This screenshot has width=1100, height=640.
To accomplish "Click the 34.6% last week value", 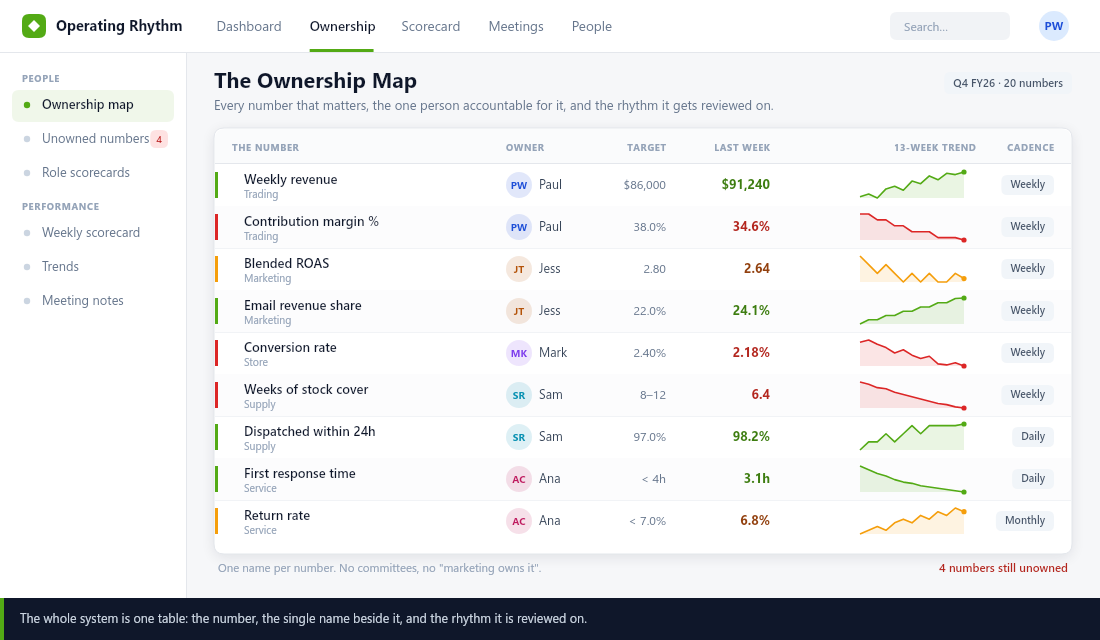I will point(751,227).
